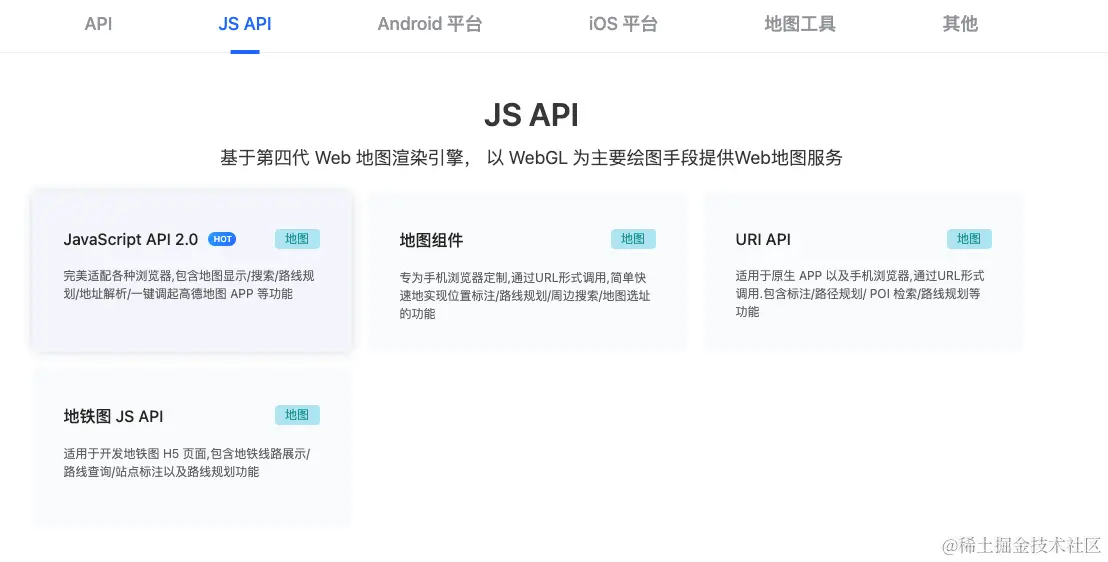Click the HOT badge beside JavaScript API 2.0

click(222, 239)
